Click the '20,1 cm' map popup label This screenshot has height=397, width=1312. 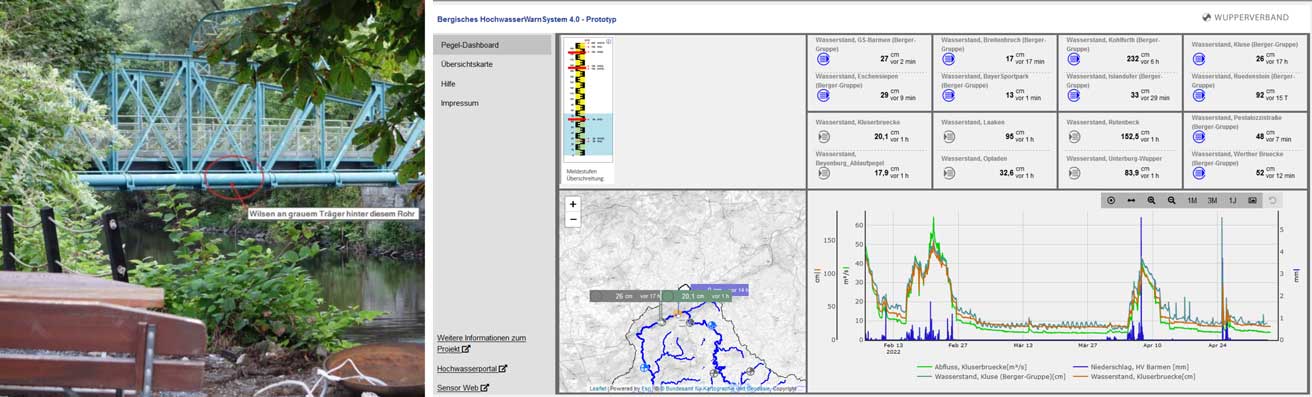click(x=697, y=296)
